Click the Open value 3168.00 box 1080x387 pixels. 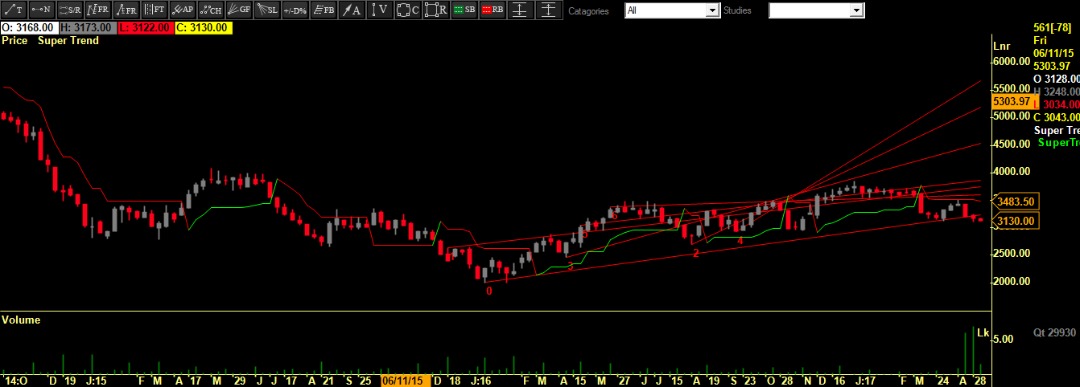point(29,28)
